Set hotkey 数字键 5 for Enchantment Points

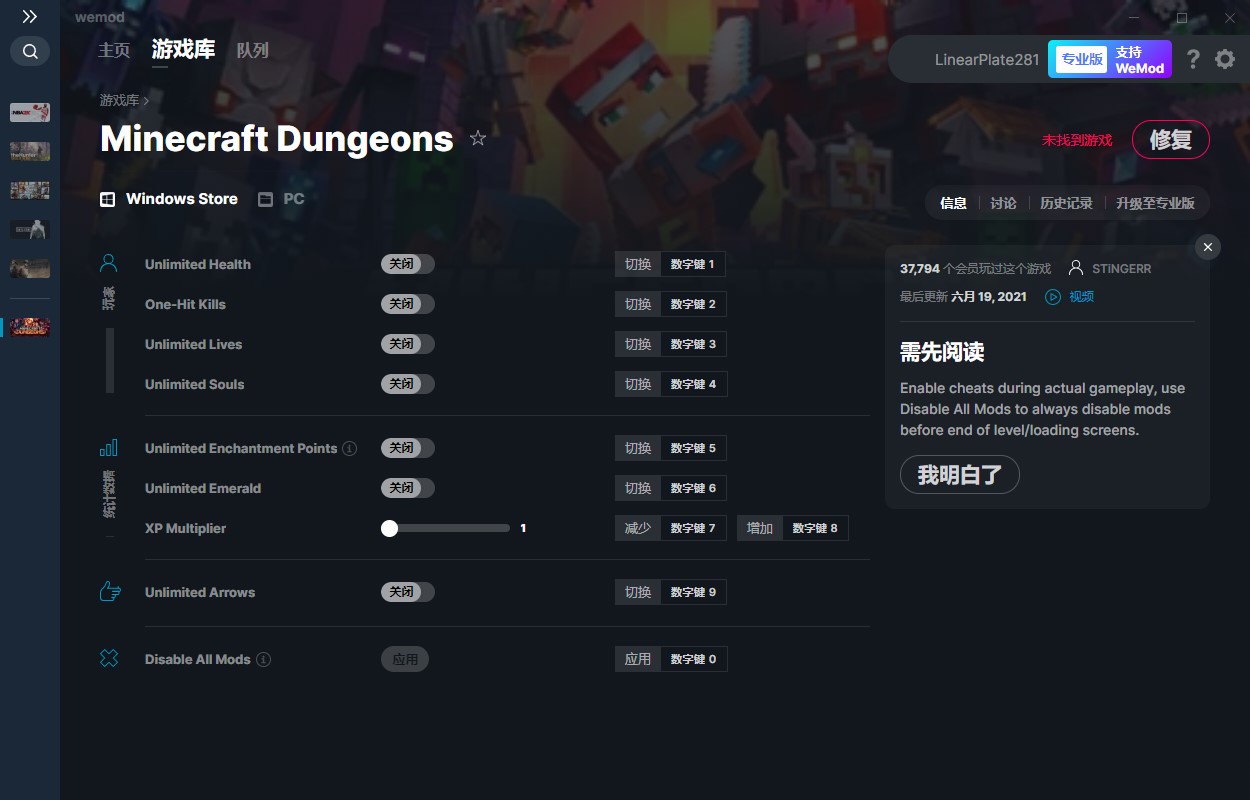coord(693,448)
